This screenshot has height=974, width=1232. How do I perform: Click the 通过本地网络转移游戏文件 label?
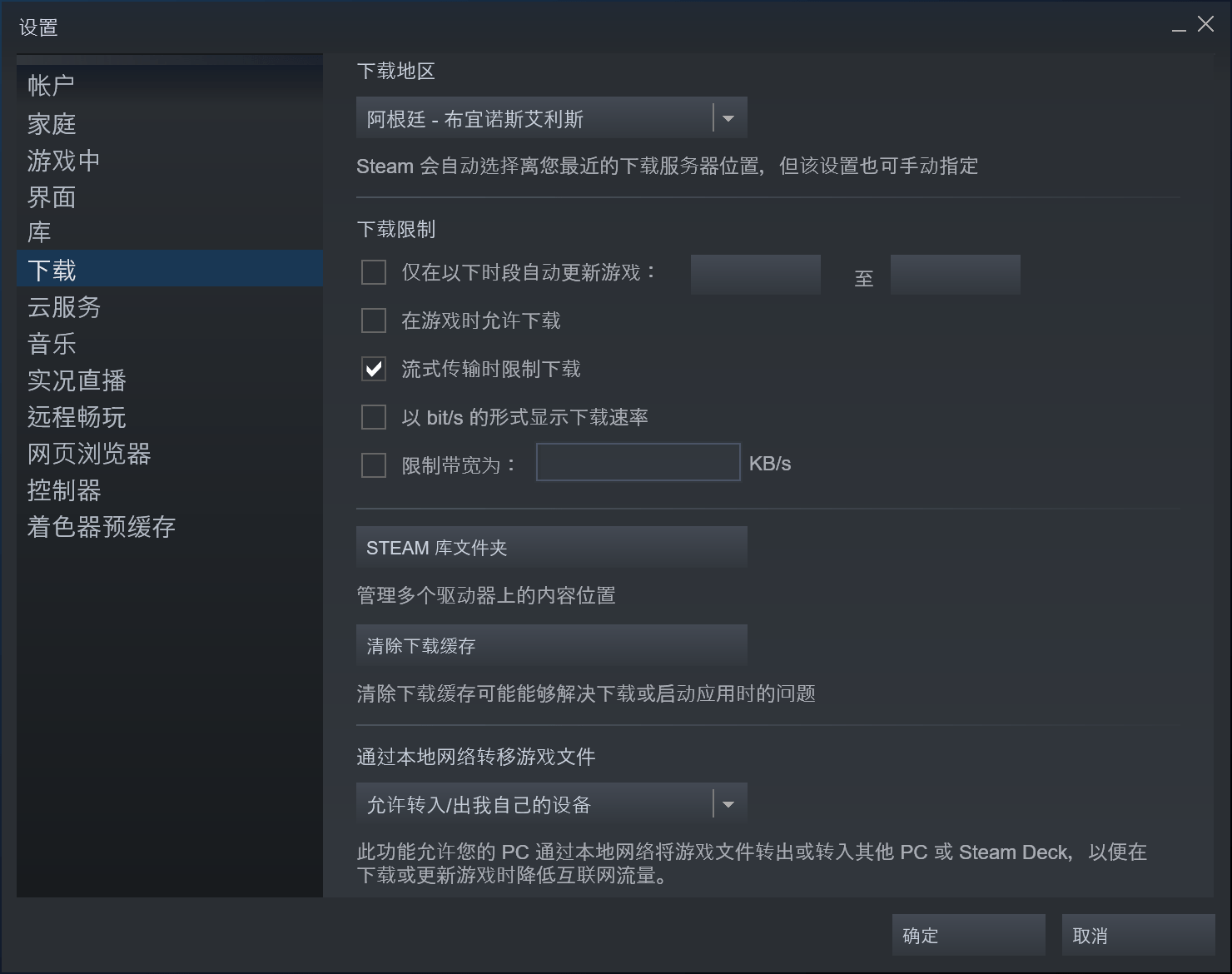pos(476,757)
